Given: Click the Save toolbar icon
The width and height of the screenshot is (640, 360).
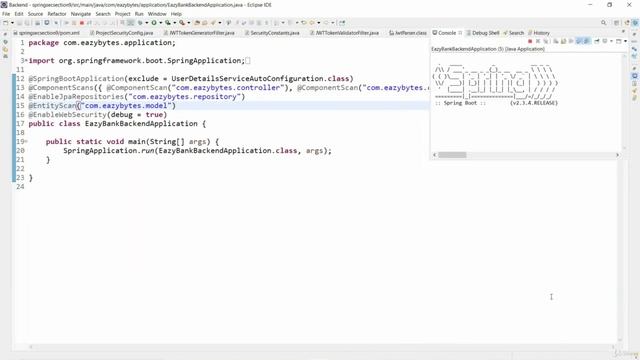Looking at the screenshot, I should [19, 23].
